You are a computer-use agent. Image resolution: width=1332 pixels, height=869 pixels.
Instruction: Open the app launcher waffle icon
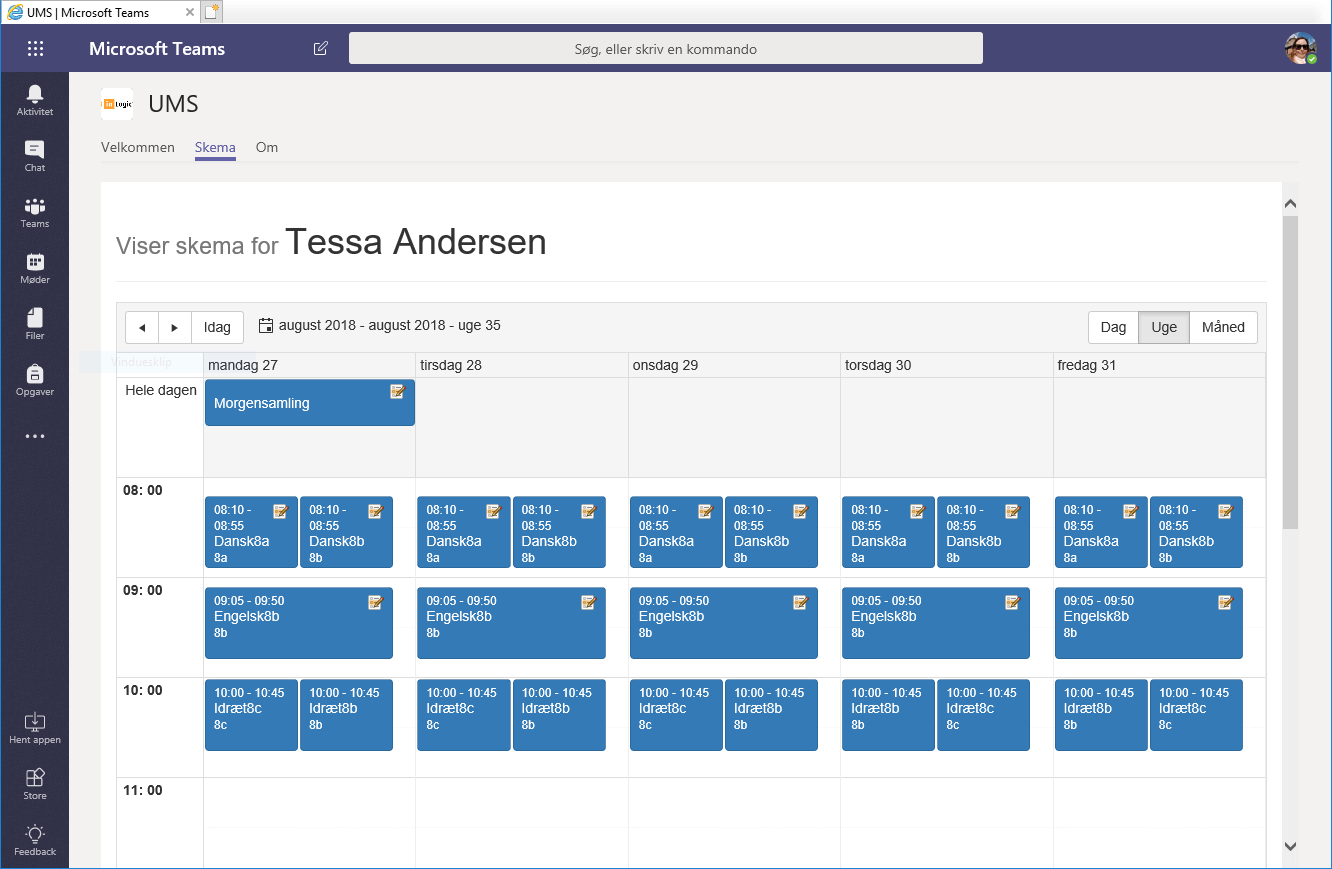[x=35, y=48]
